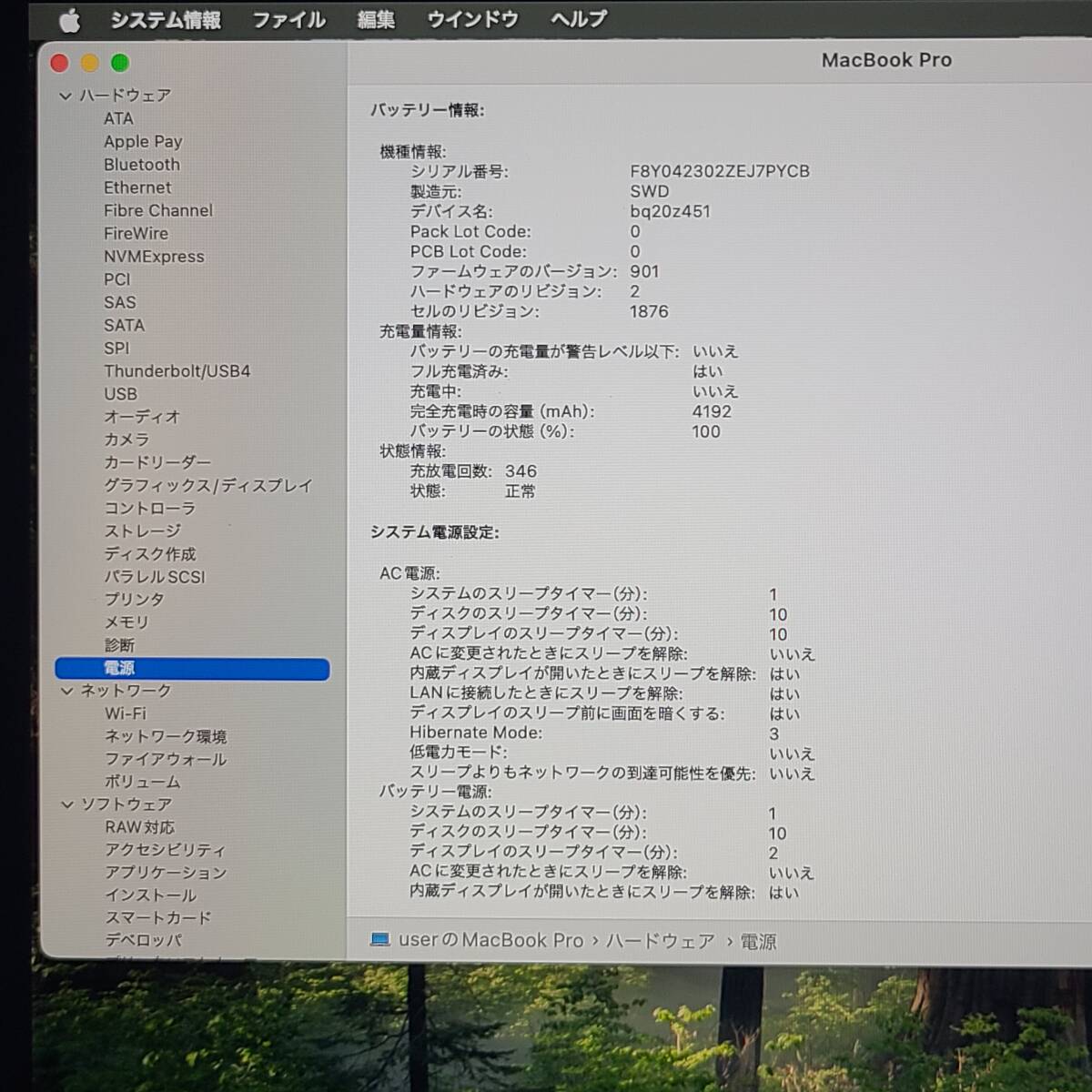Click ハードウェア in the path bar
1092x1092 pixels.
pos(661,942)
